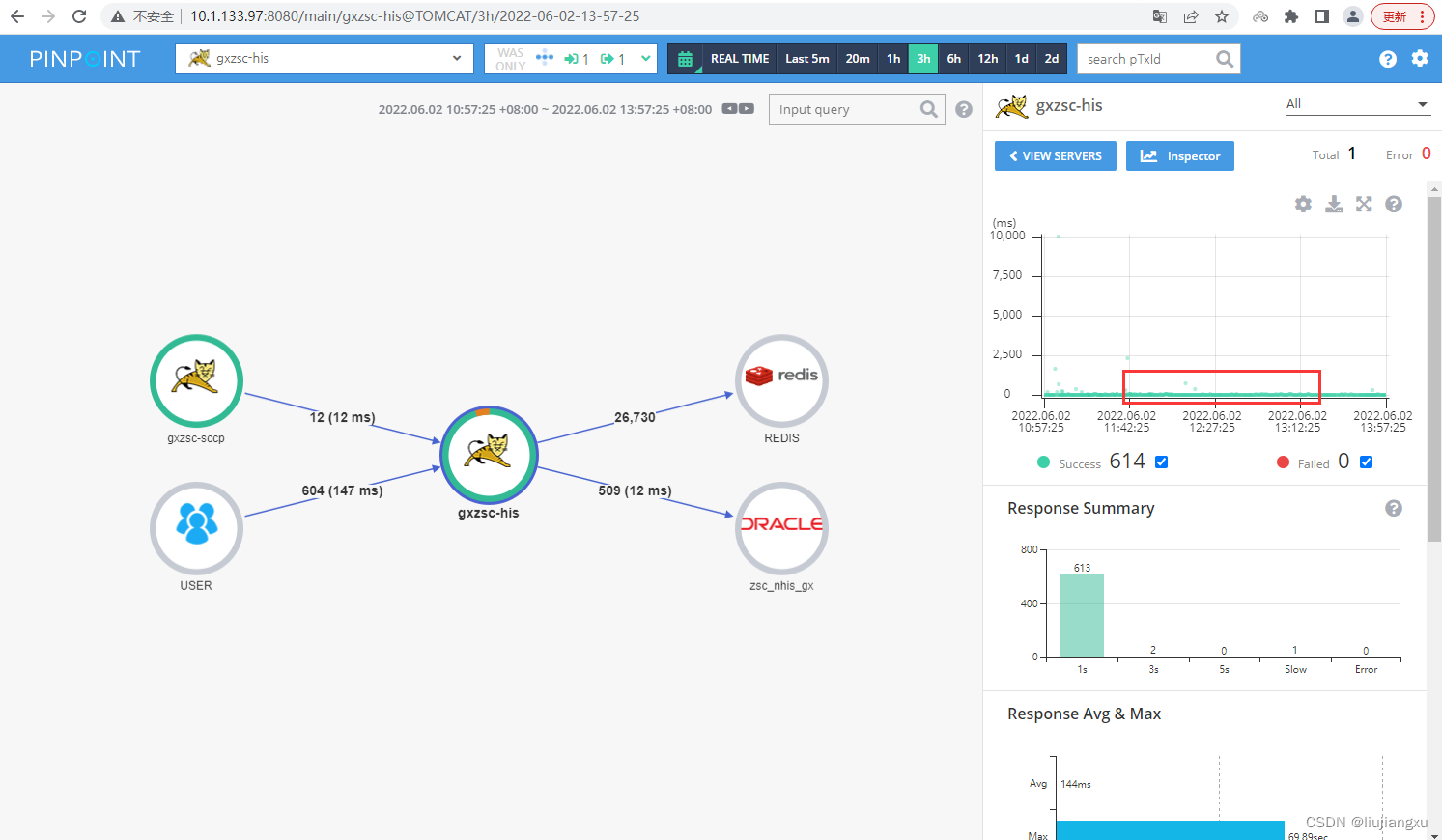The height and width of the screenshot is (840, 1442).
Task: Click the 509 (12 ms) link label
Action: pos(635,490)
